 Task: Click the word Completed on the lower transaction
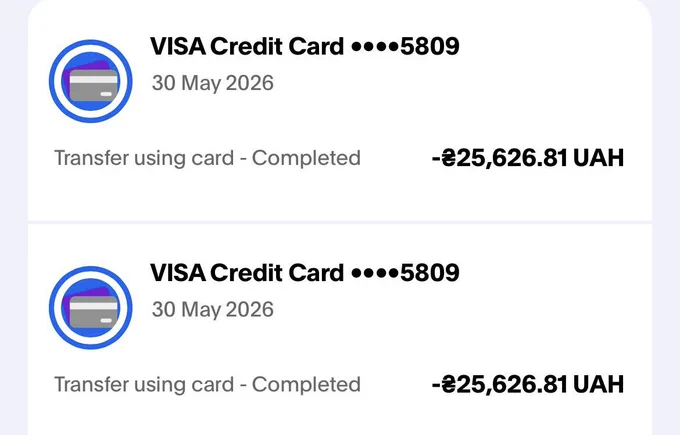tap(306, 384)
